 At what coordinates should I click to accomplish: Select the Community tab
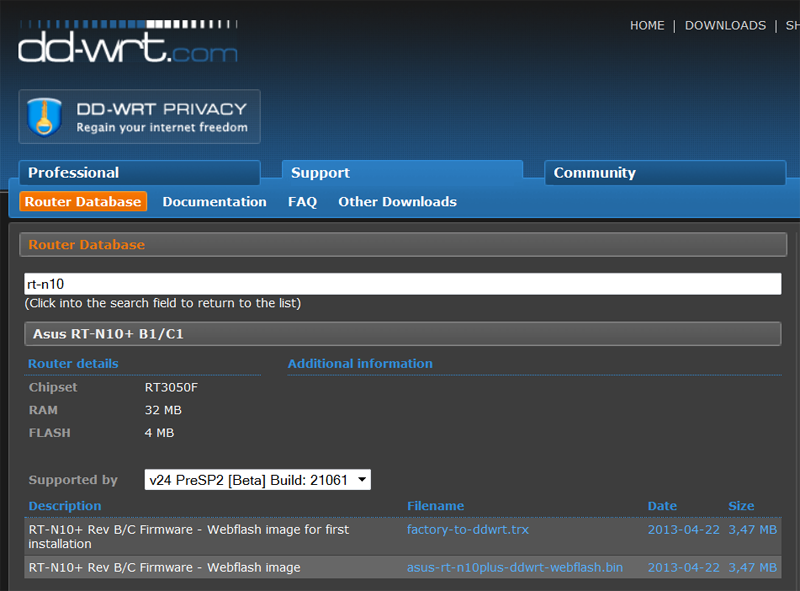[x=665, y=173]
